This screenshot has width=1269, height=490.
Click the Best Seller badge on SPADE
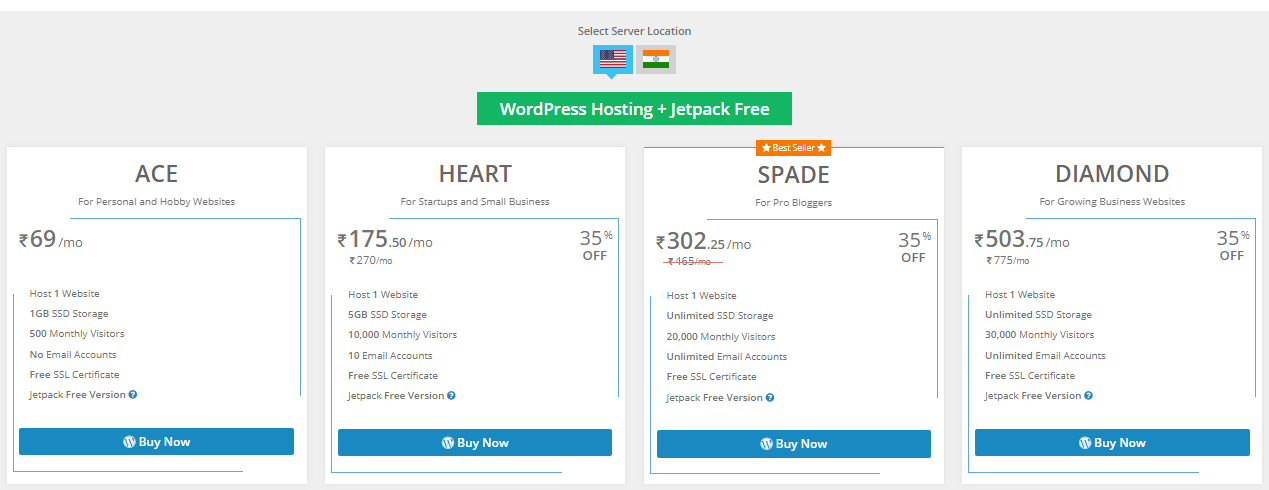coord(794,148)
